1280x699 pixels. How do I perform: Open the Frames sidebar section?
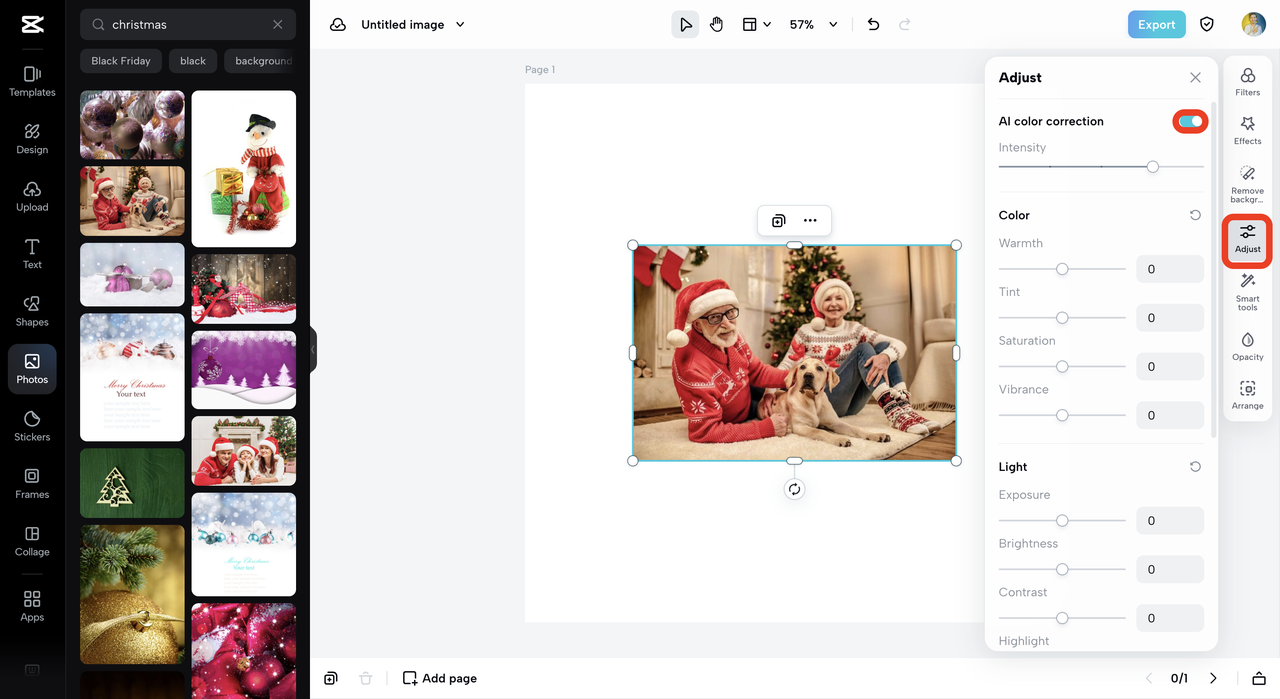point(32,484)
